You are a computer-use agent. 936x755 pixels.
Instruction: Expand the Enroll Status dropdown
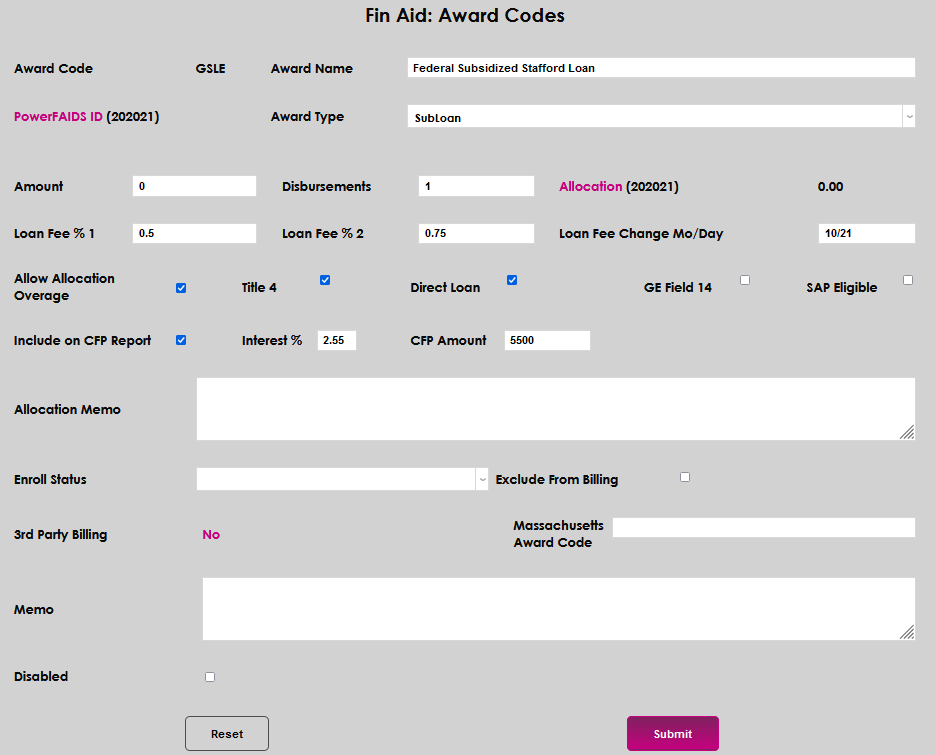tap(342, 479)
